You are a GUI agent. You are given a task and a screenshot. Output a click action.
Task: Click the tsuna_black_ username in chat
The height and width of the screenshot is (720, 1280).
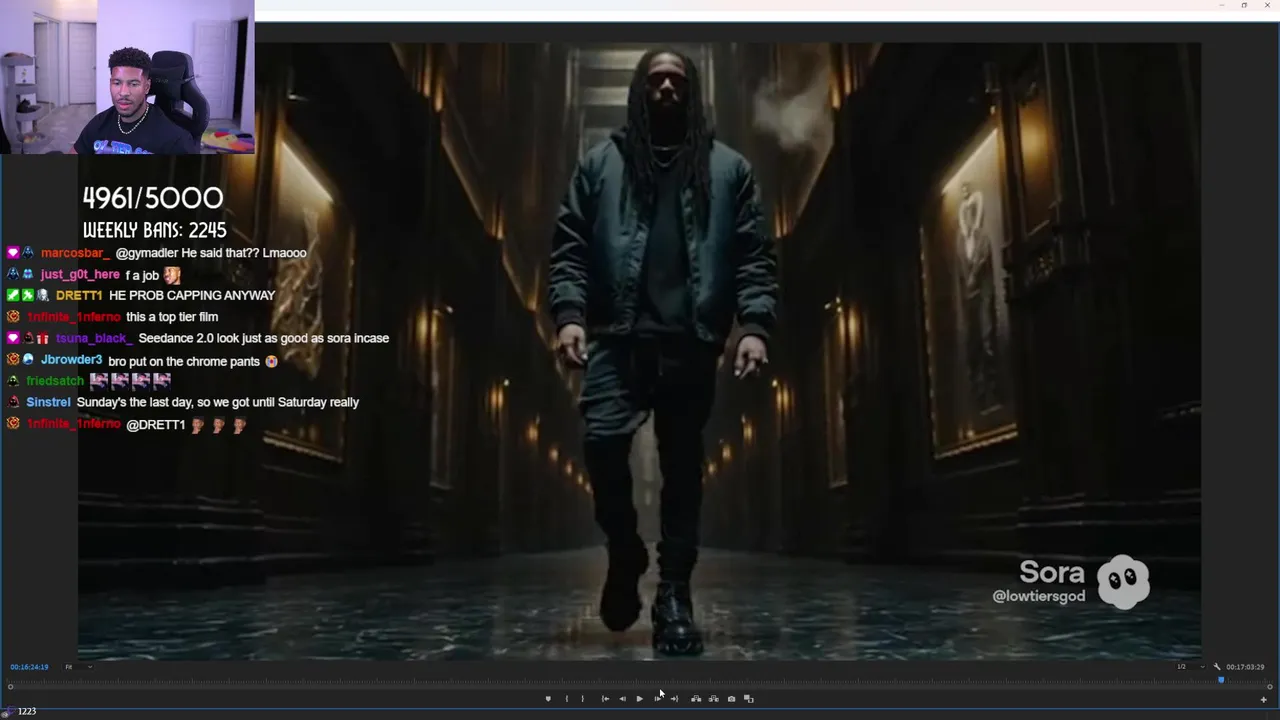click(94, 339)
